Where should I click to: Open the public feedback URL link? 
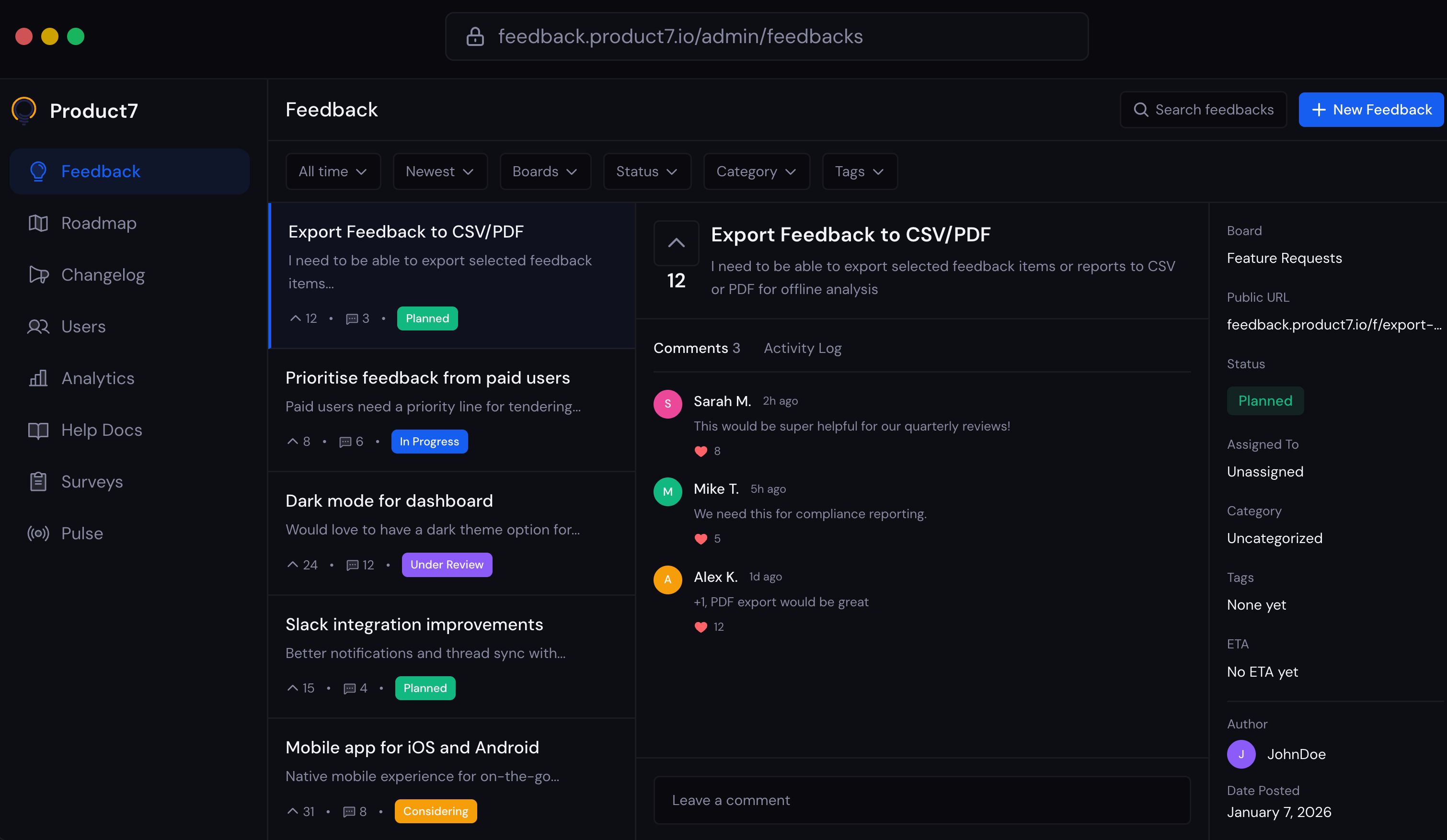click(1333, 325)
